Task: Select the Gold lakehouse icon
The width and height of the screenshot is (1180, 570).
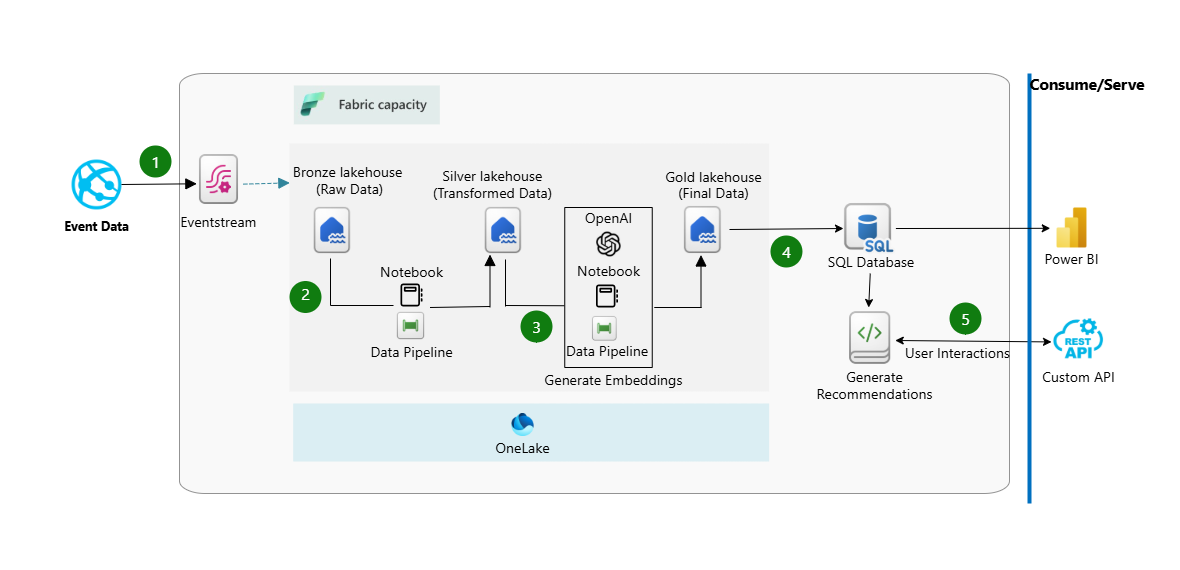Action: [703, 230]
